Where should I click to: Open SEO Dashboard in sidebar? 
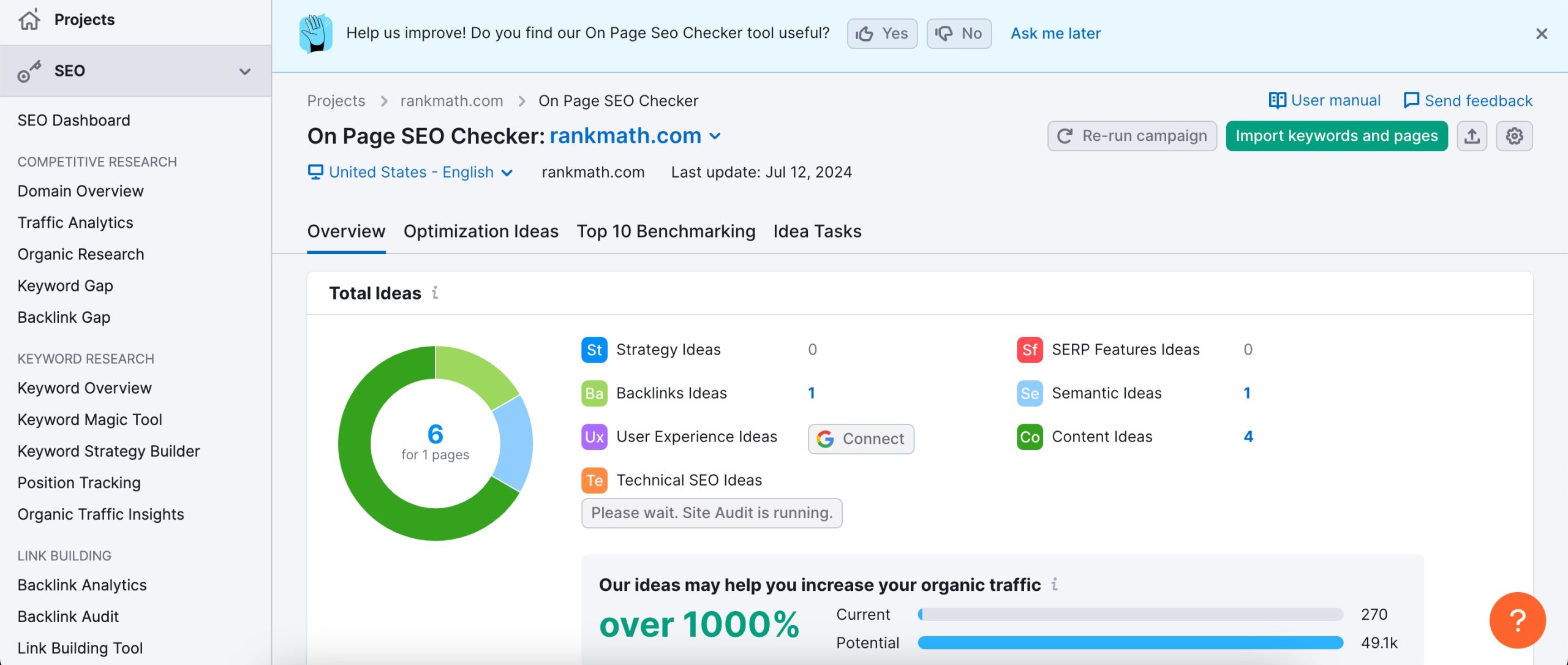[73, 121]
